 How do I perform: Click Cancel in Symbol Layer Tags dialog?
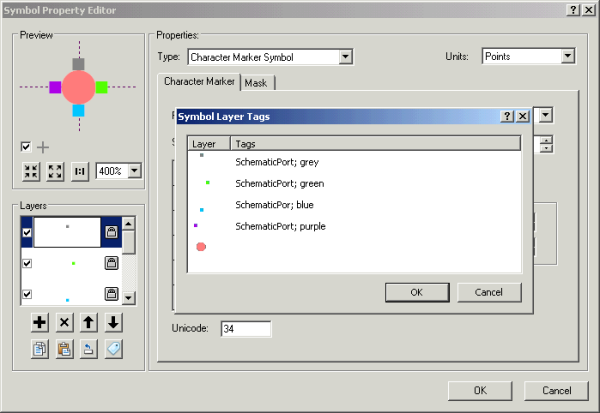click(x=489, y=292)
